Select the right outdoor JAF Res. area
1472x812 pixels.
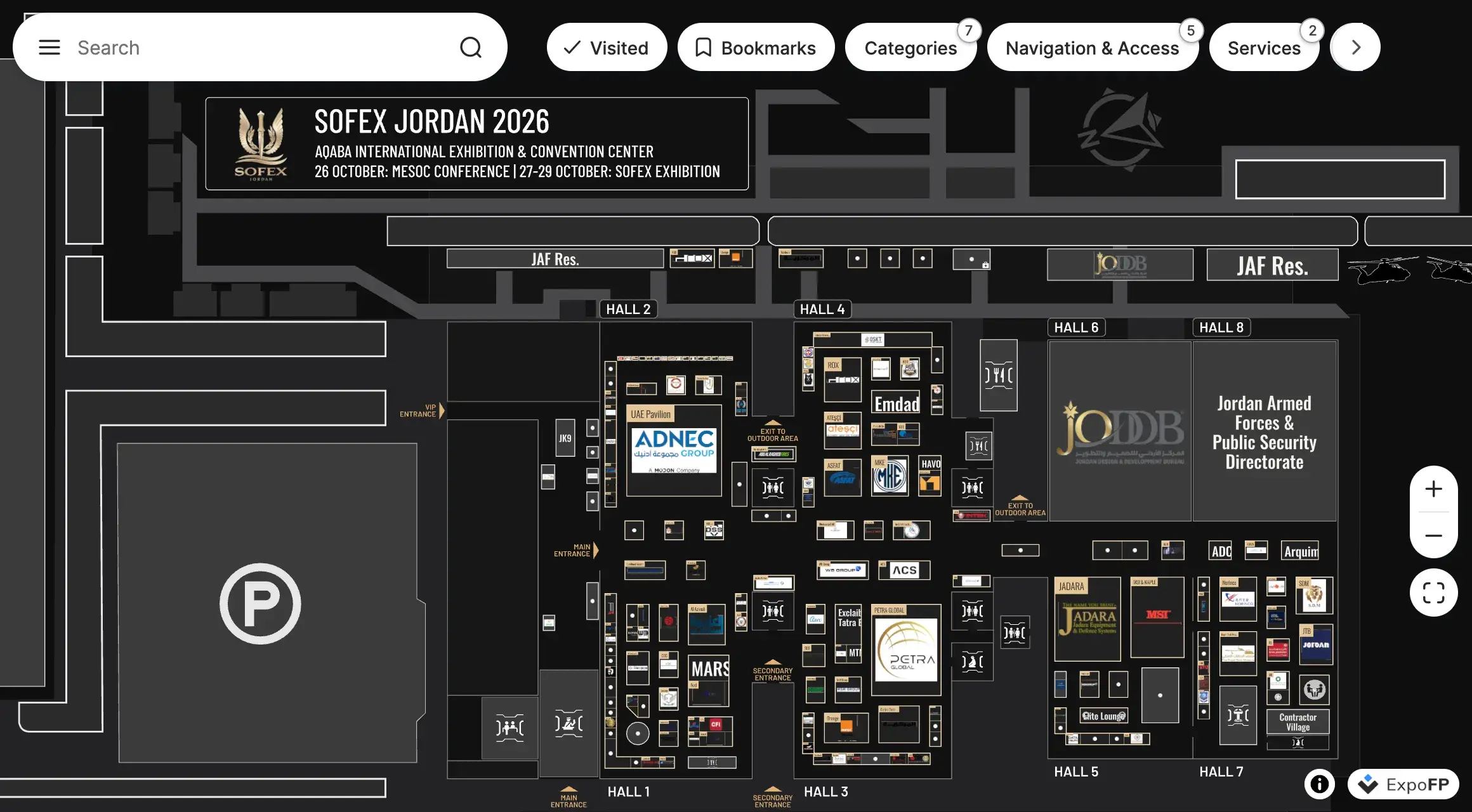pos(1272,265)
